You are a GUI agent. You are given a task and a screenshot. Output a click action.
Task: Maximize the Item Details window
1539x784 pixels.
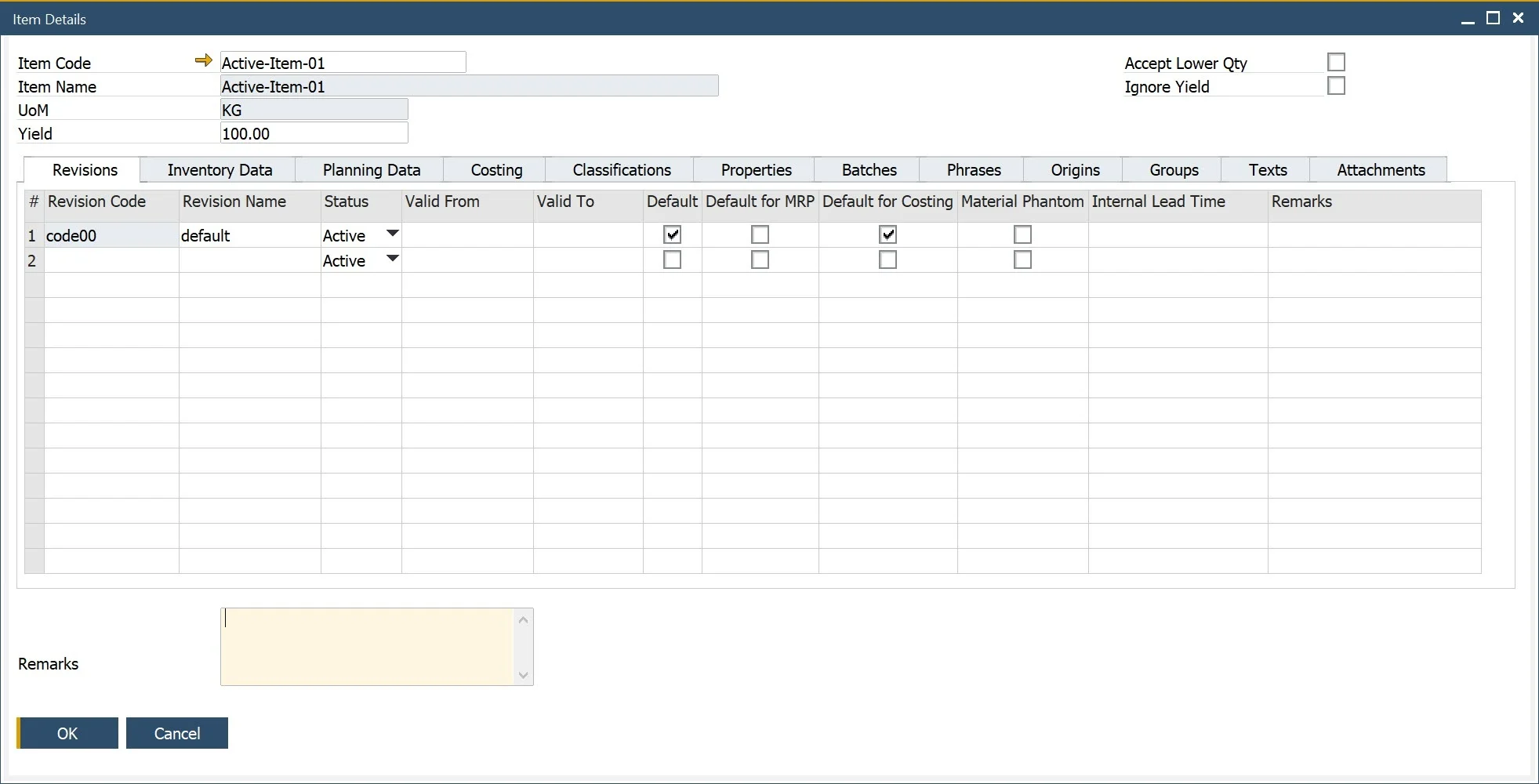(1493, 18)
